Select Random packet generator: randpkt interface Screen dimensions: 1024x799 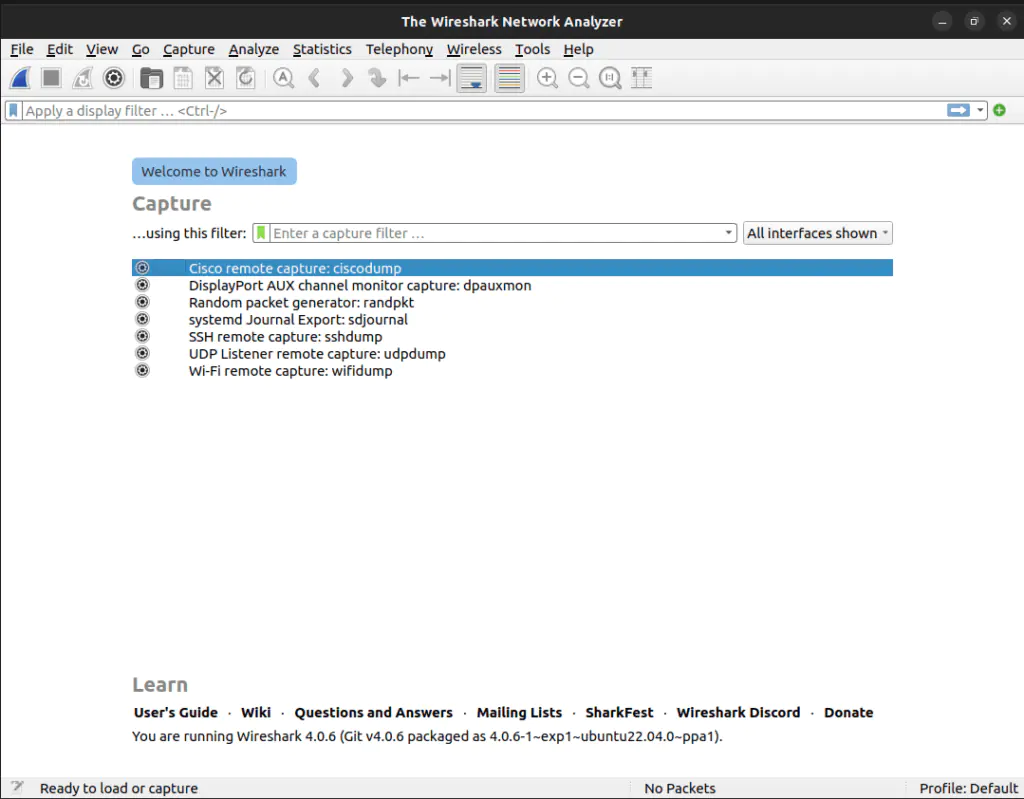pyautogui.click(x=301, y=303)
